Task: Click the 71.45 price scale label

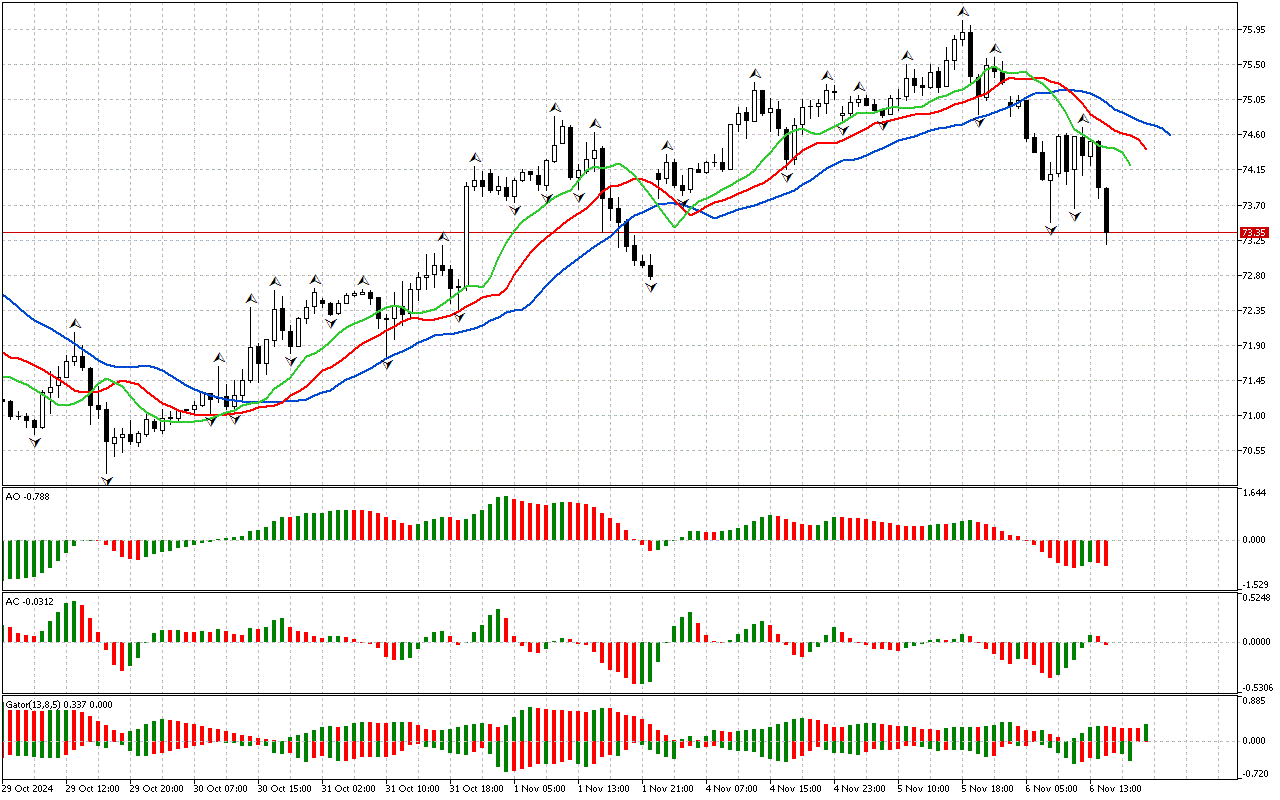Action: 1255,381
